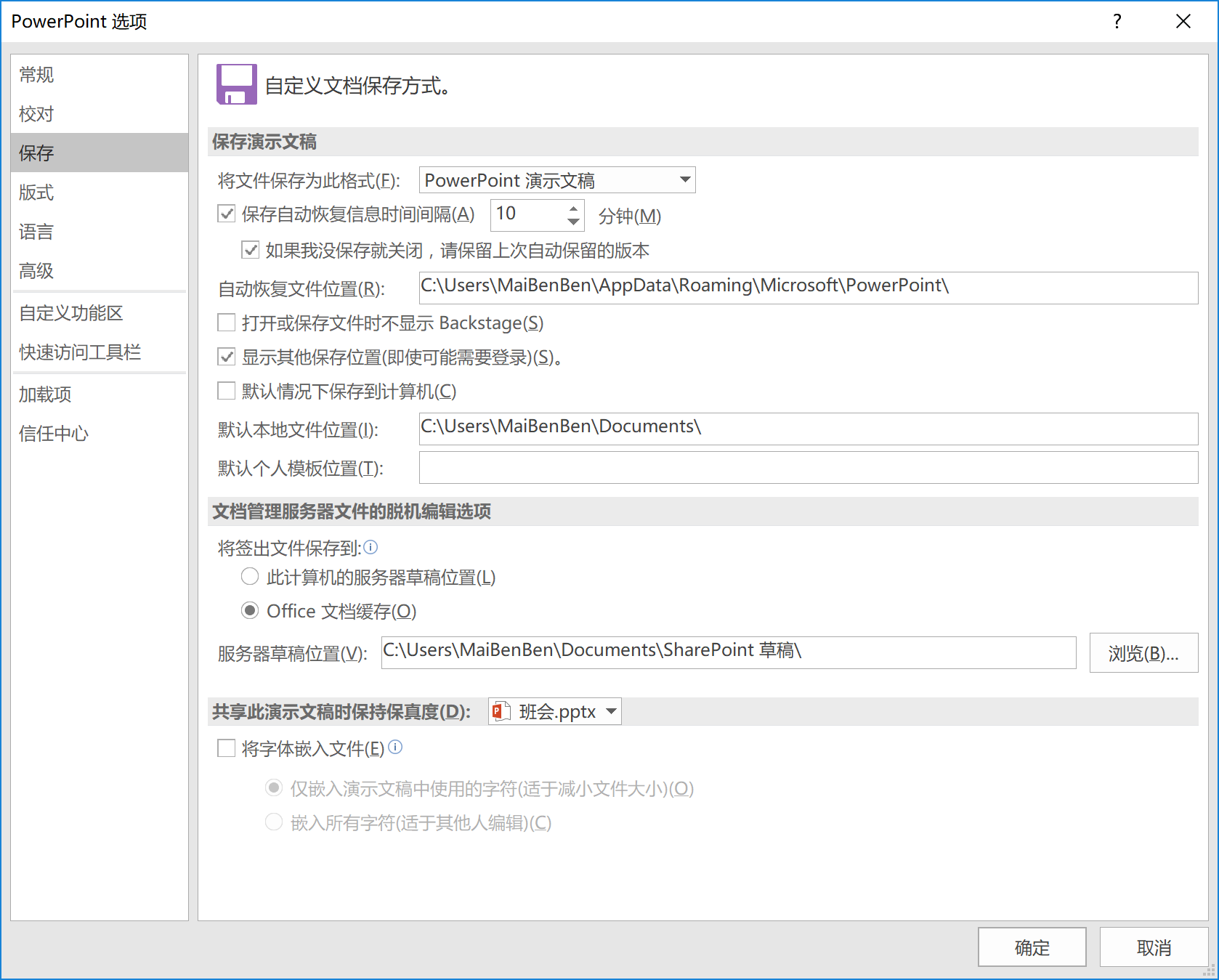The width and height of the screenshot is (1219, 980).
Task: Open the 常规 options category
Action: 100,74
